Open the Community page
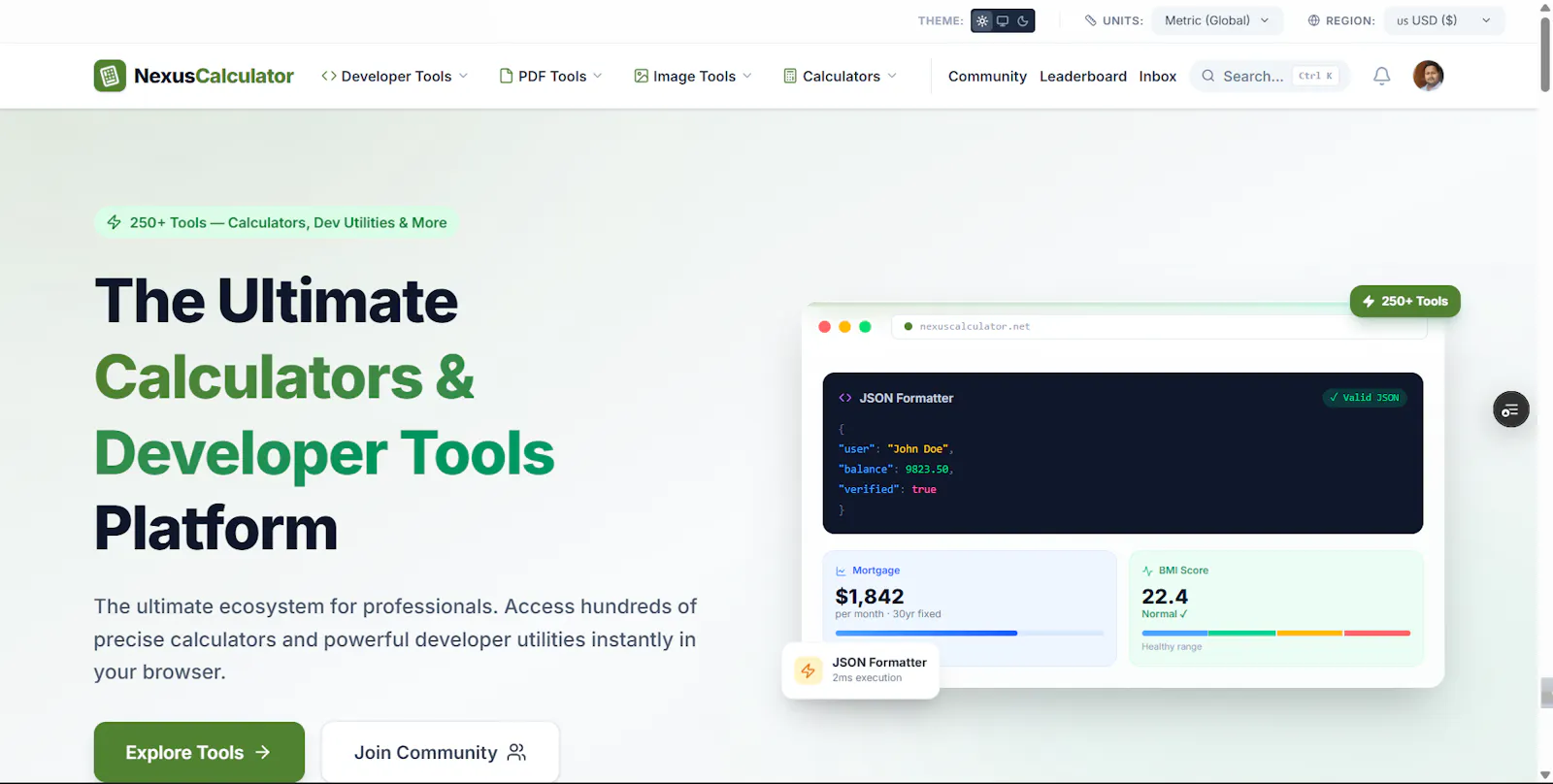This screenshot has height=784, width=1553. point(987,76)
